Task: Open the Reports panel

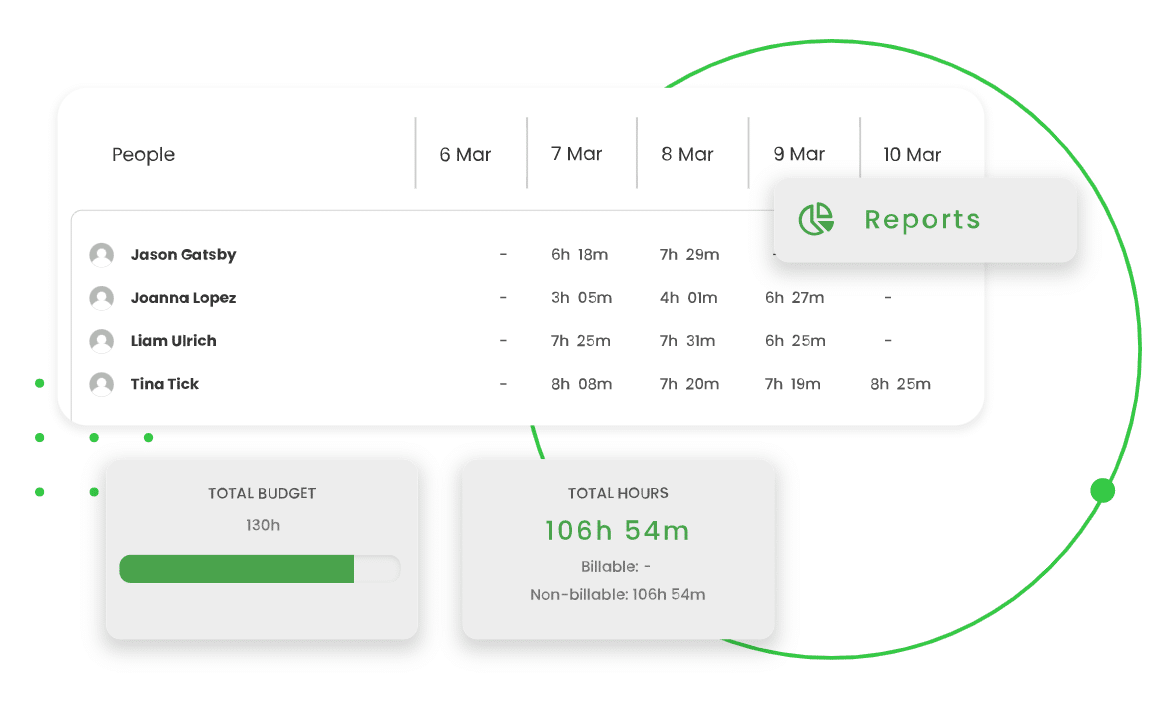Action: [x=922, y=219]
